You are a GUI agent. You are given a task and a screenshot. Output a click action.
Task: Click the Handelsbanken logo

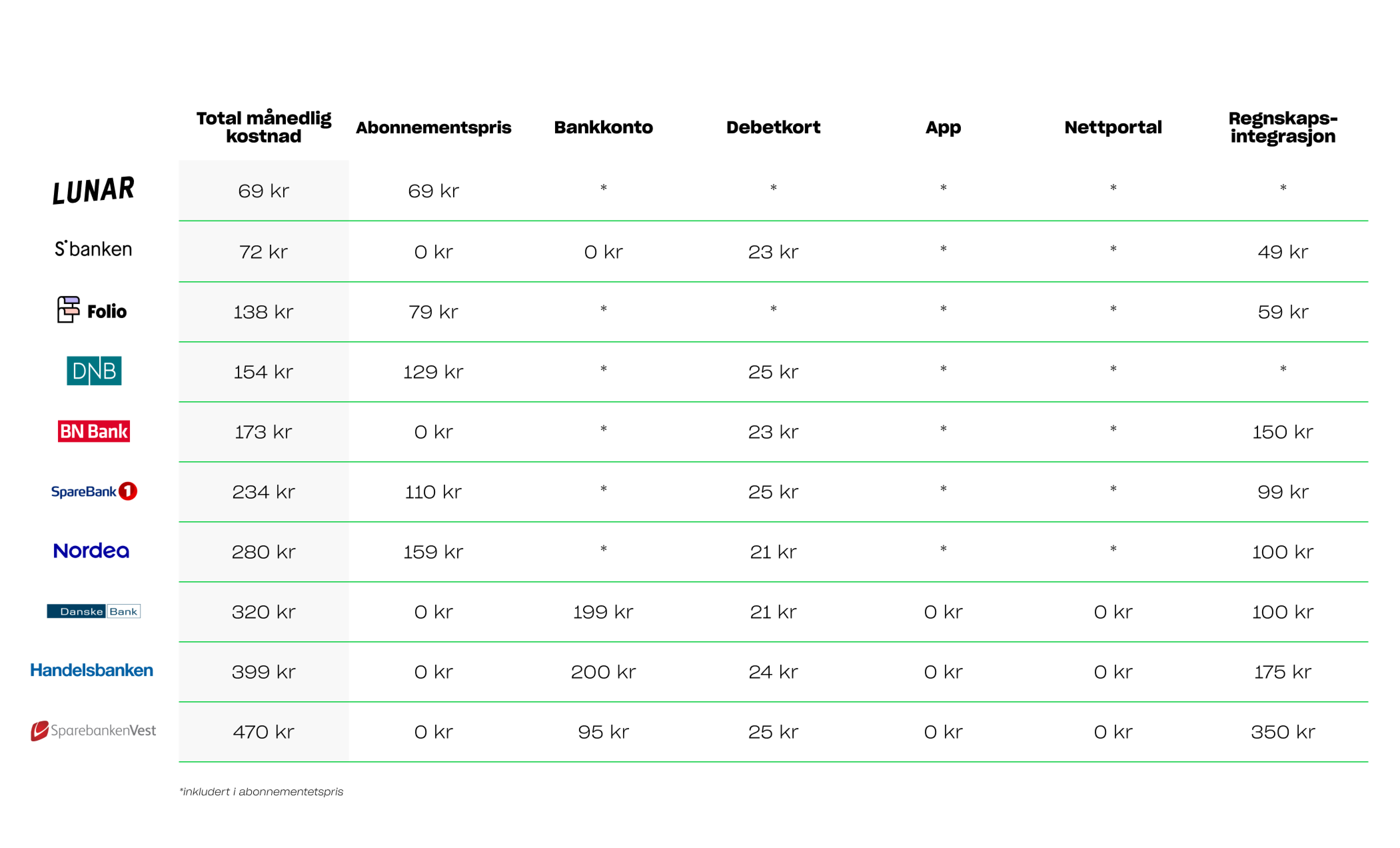pyautogui.click(x=92, y=670)
